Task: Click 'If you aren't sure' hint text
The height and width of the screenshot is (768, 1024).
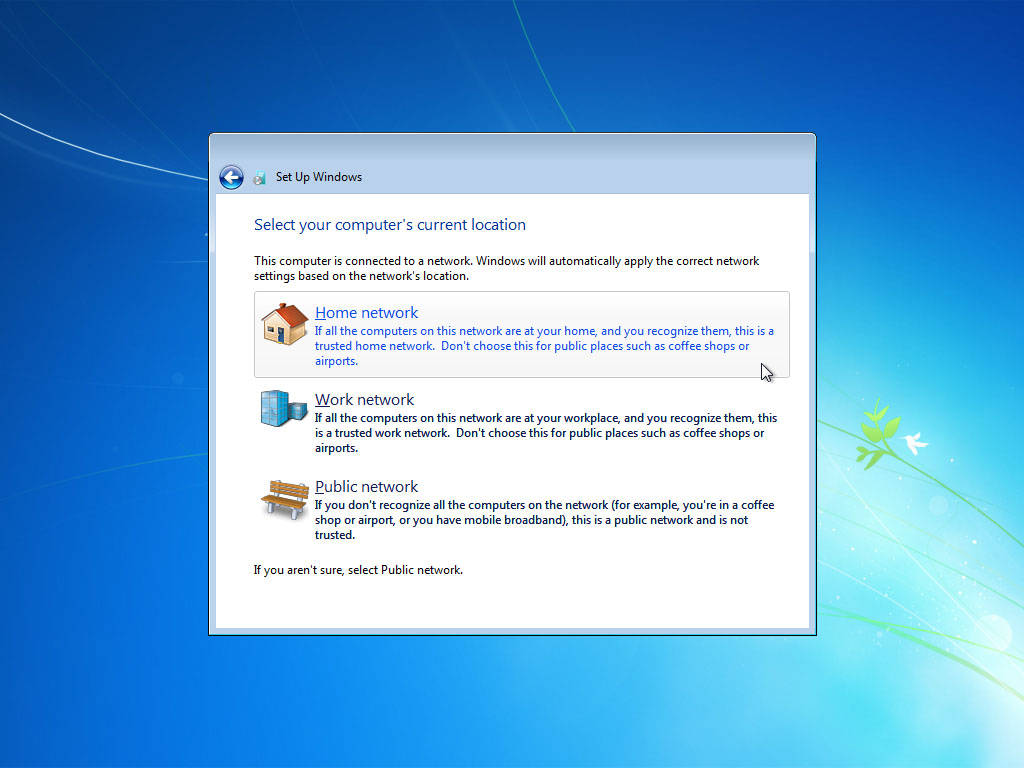Action: pos(359,570)
